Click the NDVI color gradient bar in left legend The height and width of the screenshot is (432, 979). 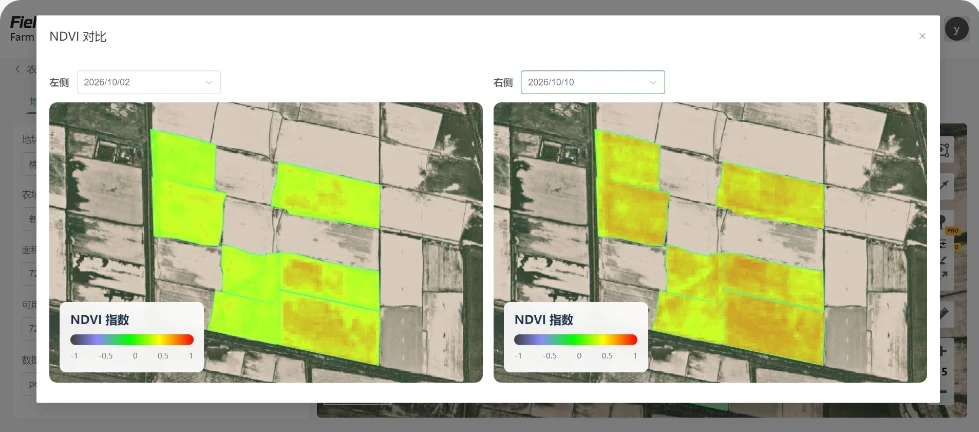[x=132, y=340]
